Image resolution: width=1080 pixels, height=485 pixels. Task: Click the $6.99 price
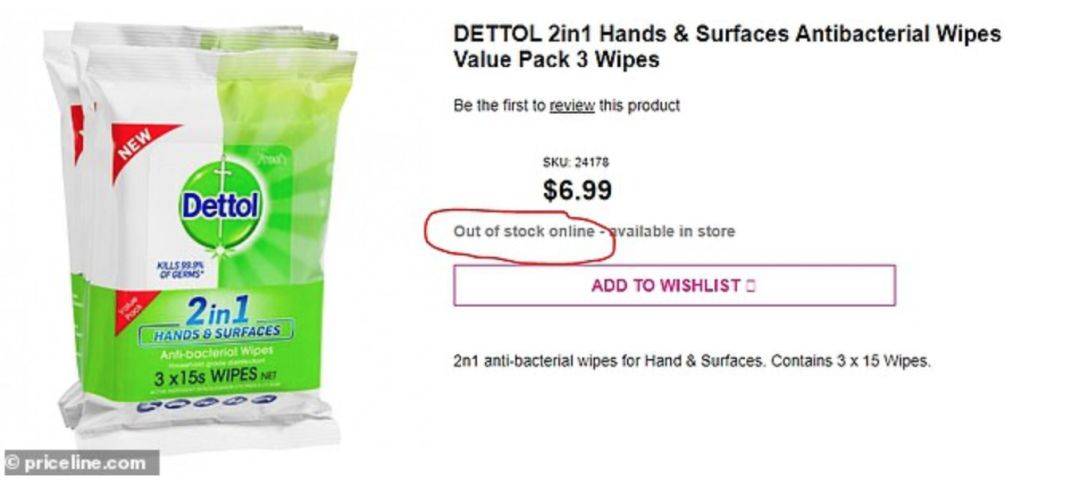tap(577, 191)
